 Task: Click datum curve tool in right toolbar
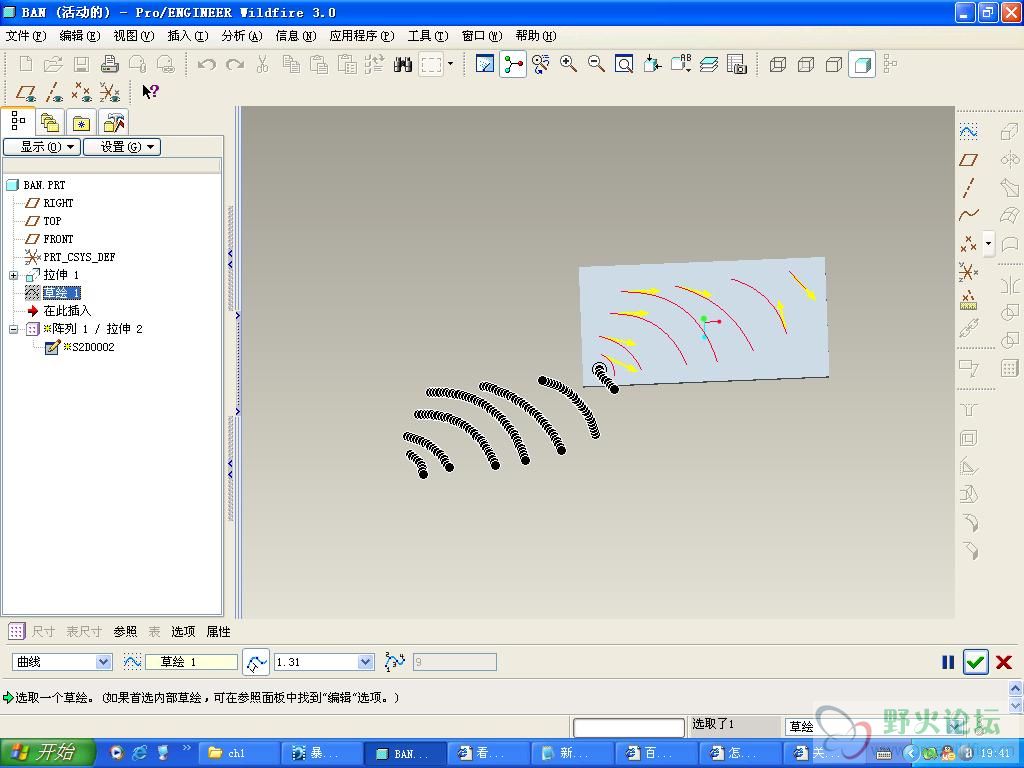pyautogui.click(x=968, y=215)
